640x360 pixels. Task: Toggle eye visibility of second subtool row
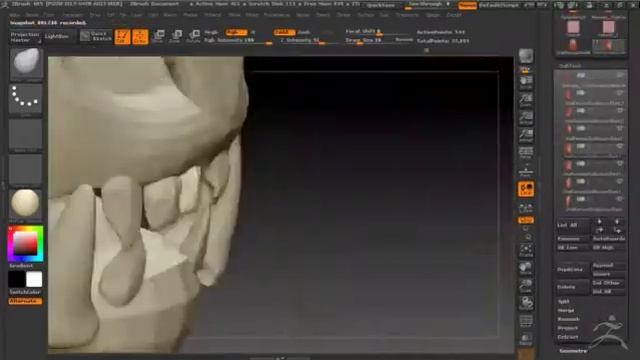coord(620,93)
